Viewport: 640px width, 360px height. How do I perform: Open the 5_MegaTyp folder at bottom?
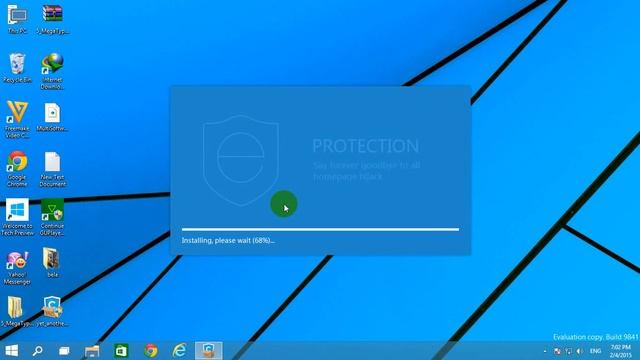[16, 311]
